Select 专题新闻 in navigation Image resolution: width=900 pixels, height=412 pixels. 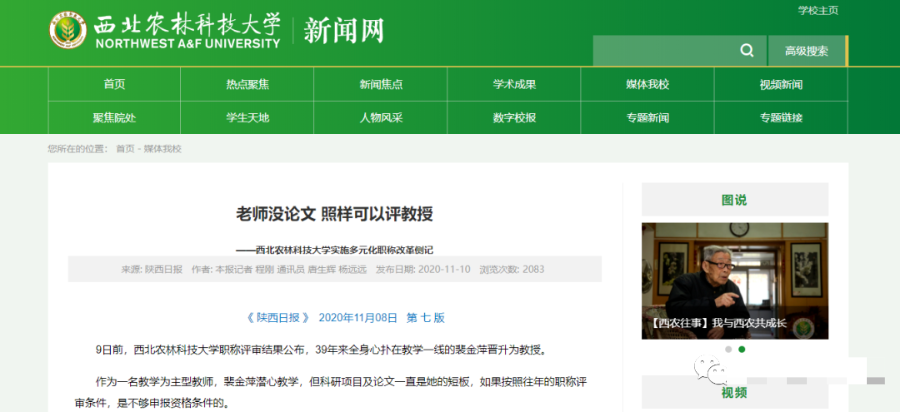(x=647, y=117)
